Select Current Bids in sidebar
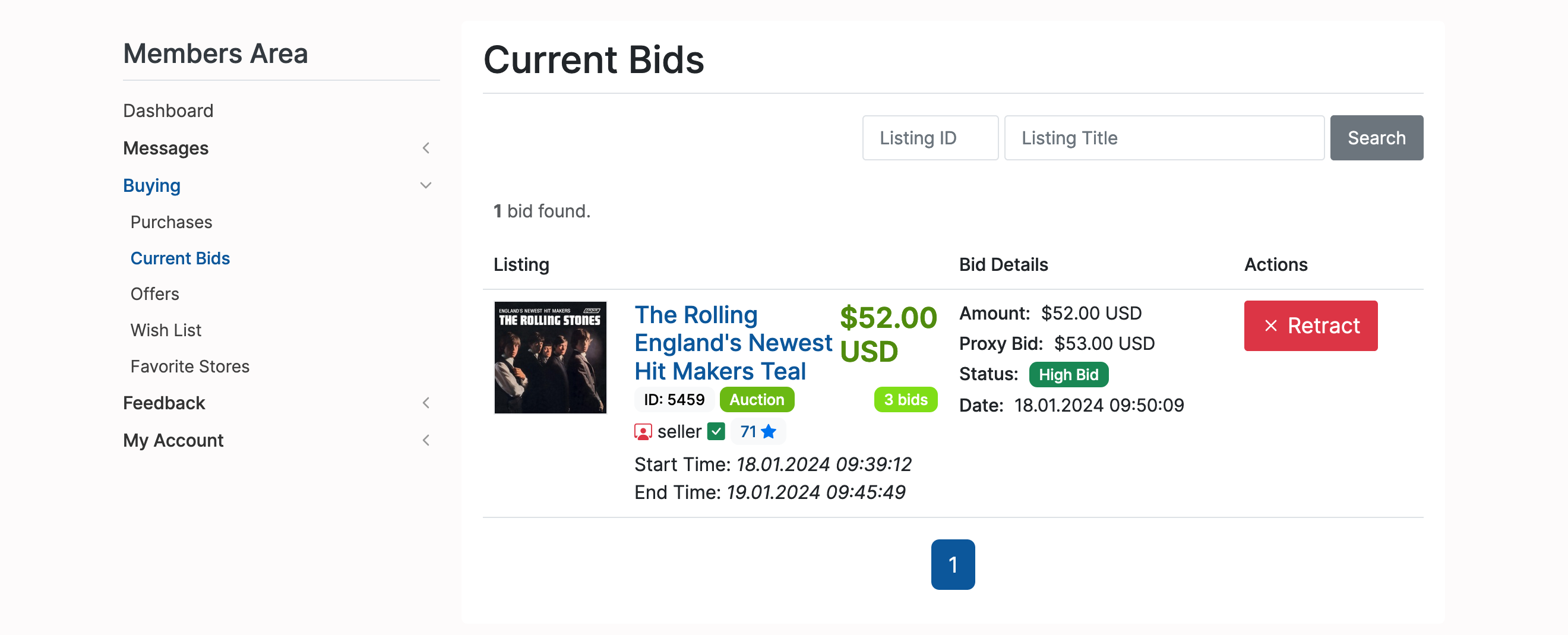1568x635 pixels. tap(180, 258)
